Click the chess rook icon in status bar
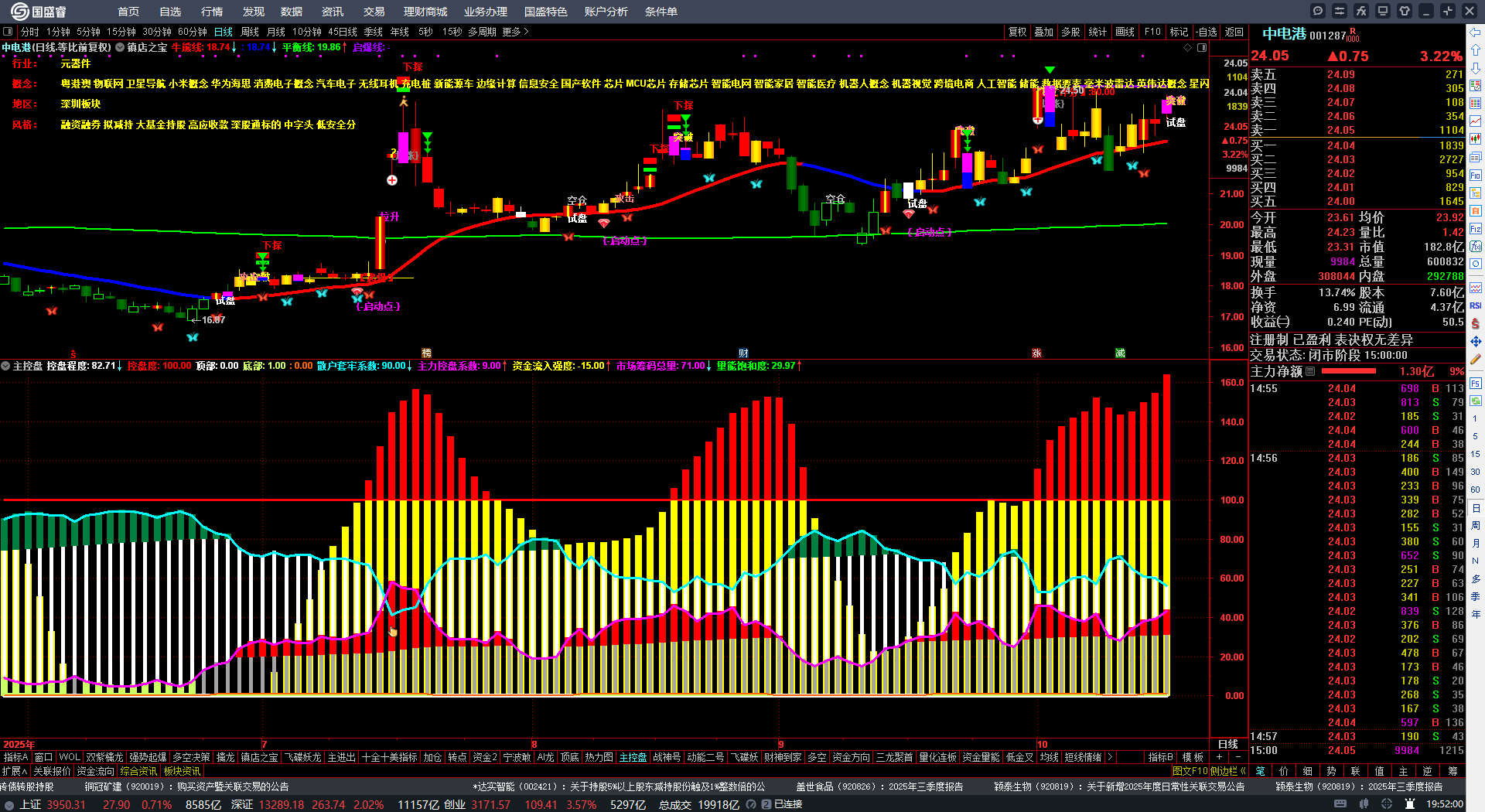This screenshot has height=812, width=1485. tap(1411, 804)
